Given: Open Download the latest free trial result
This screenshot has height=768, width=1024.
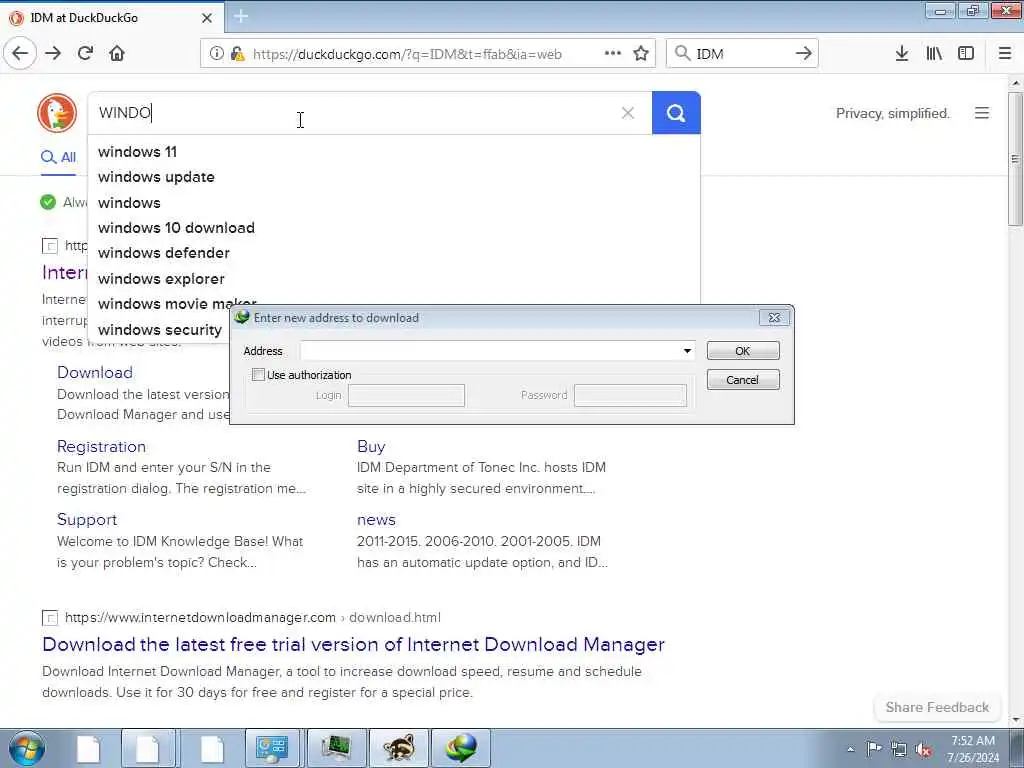Looking at the screenshot, I should pos(353,645).
